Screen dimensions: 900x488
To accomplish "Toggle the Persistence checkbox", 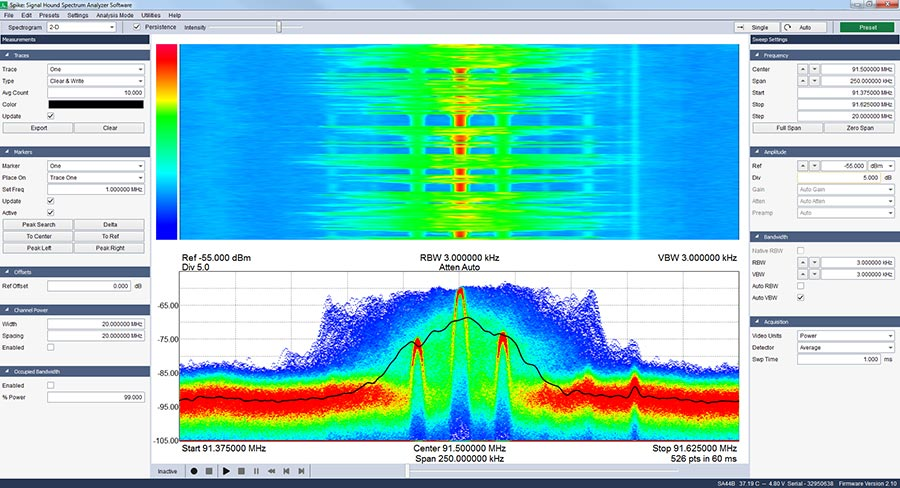I will [x=137, y=27].
